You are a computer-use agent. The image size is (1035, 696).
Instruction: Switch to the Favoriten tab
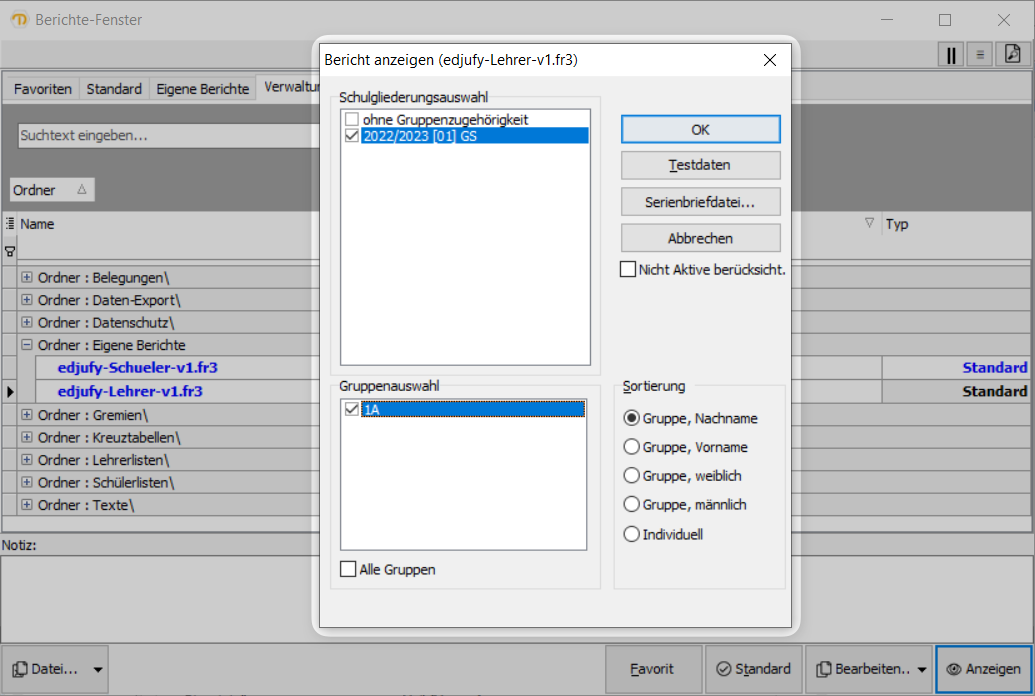pos(42,89)
